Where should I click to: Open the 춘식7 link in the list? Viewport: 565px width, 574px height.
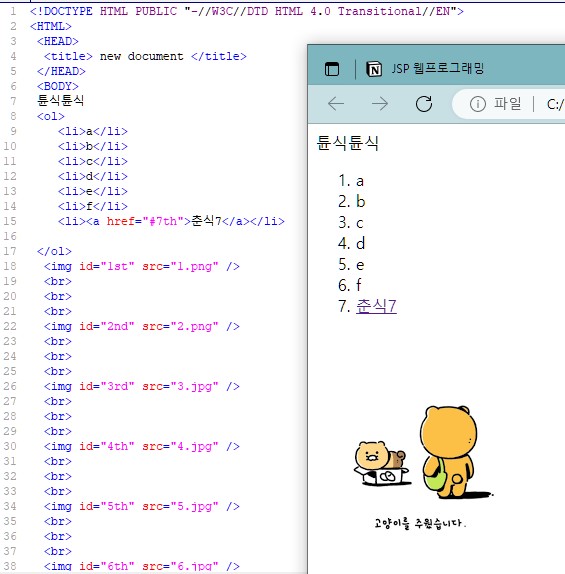click(376, 306)
